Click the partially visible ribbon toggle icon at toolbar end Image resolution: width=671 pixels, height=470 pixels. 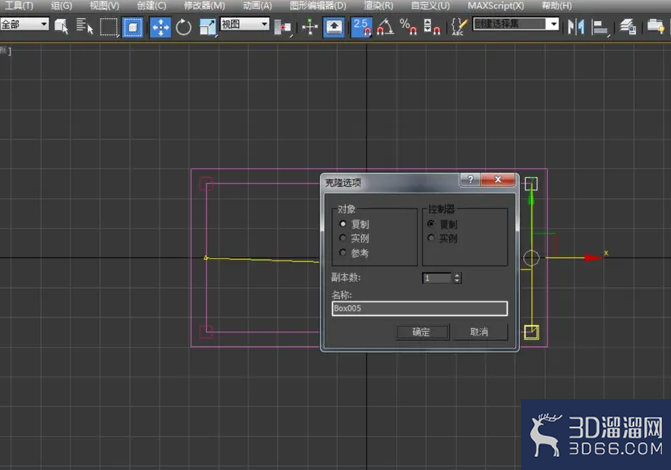click(656, 27)
